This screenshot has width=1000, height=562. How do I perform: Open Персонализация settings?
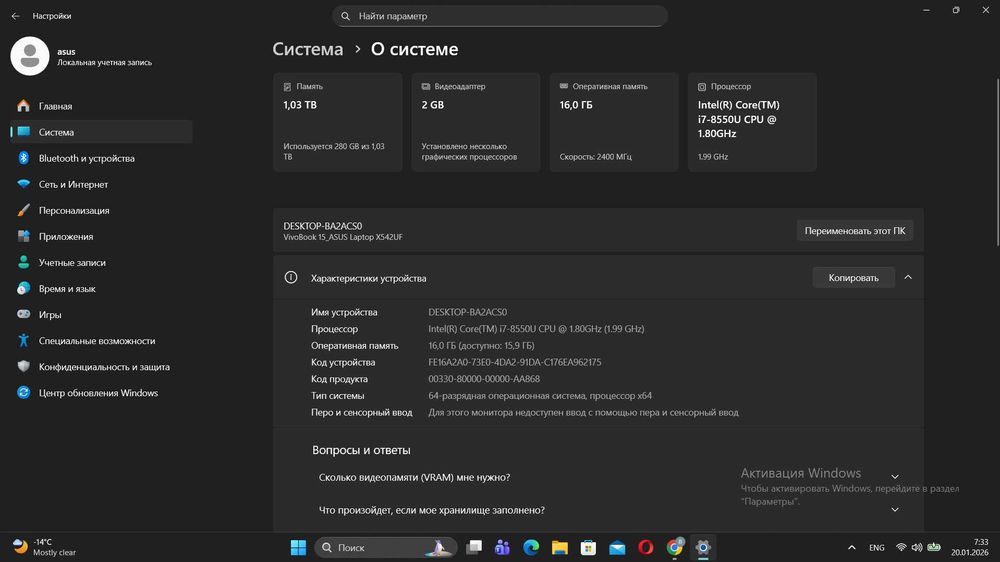coord(101,211)
